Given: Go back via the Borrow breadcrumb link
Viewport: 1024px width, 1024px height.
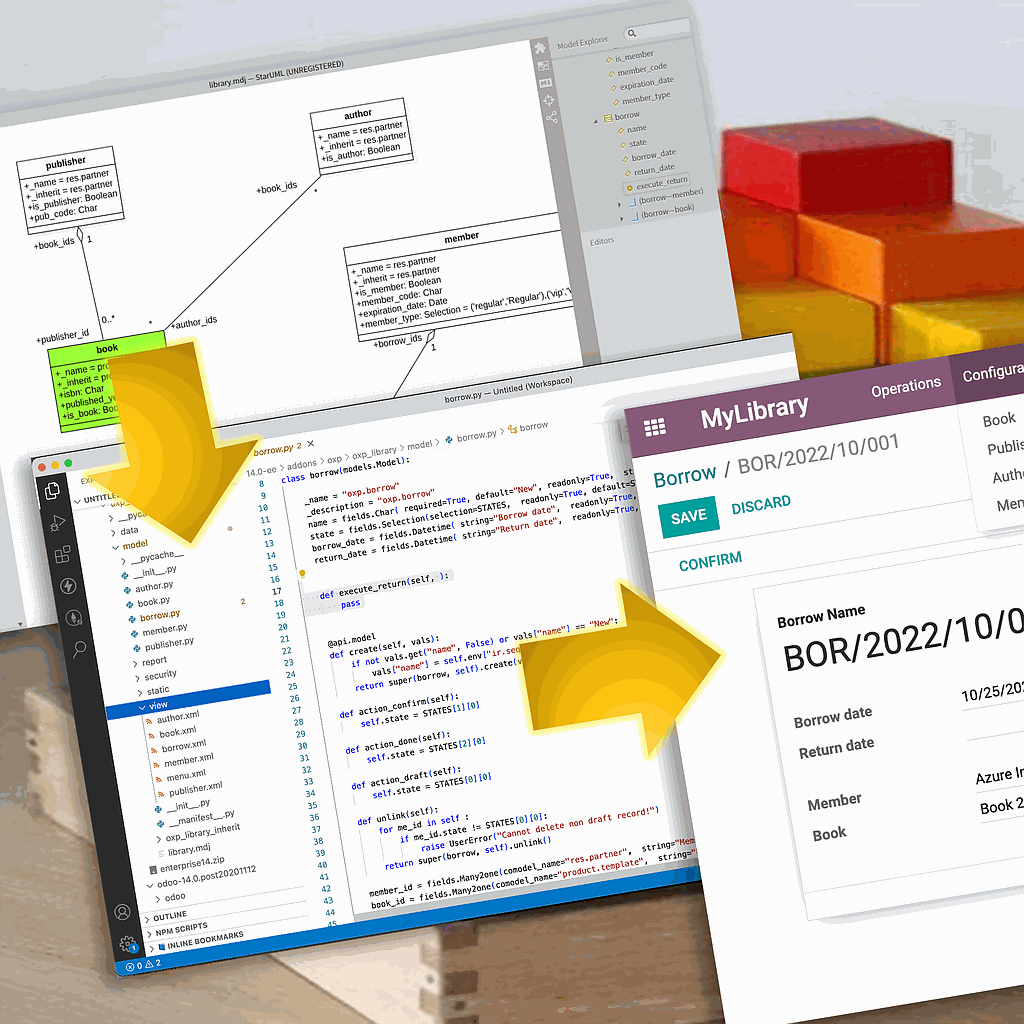Looking at the screenshot, I should pos(684,476).
